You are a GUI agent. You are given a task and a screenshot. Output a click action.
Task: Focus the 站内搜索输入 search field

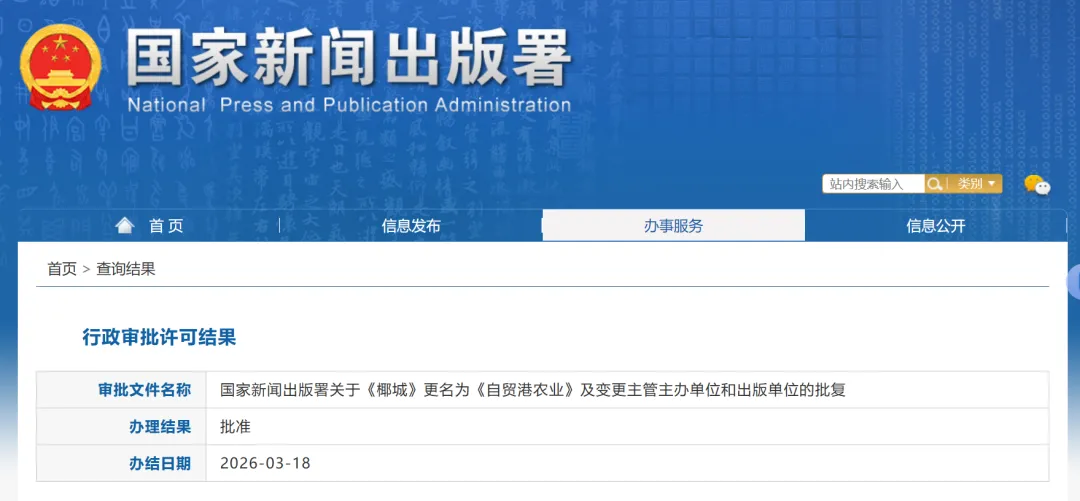(873, 184)
